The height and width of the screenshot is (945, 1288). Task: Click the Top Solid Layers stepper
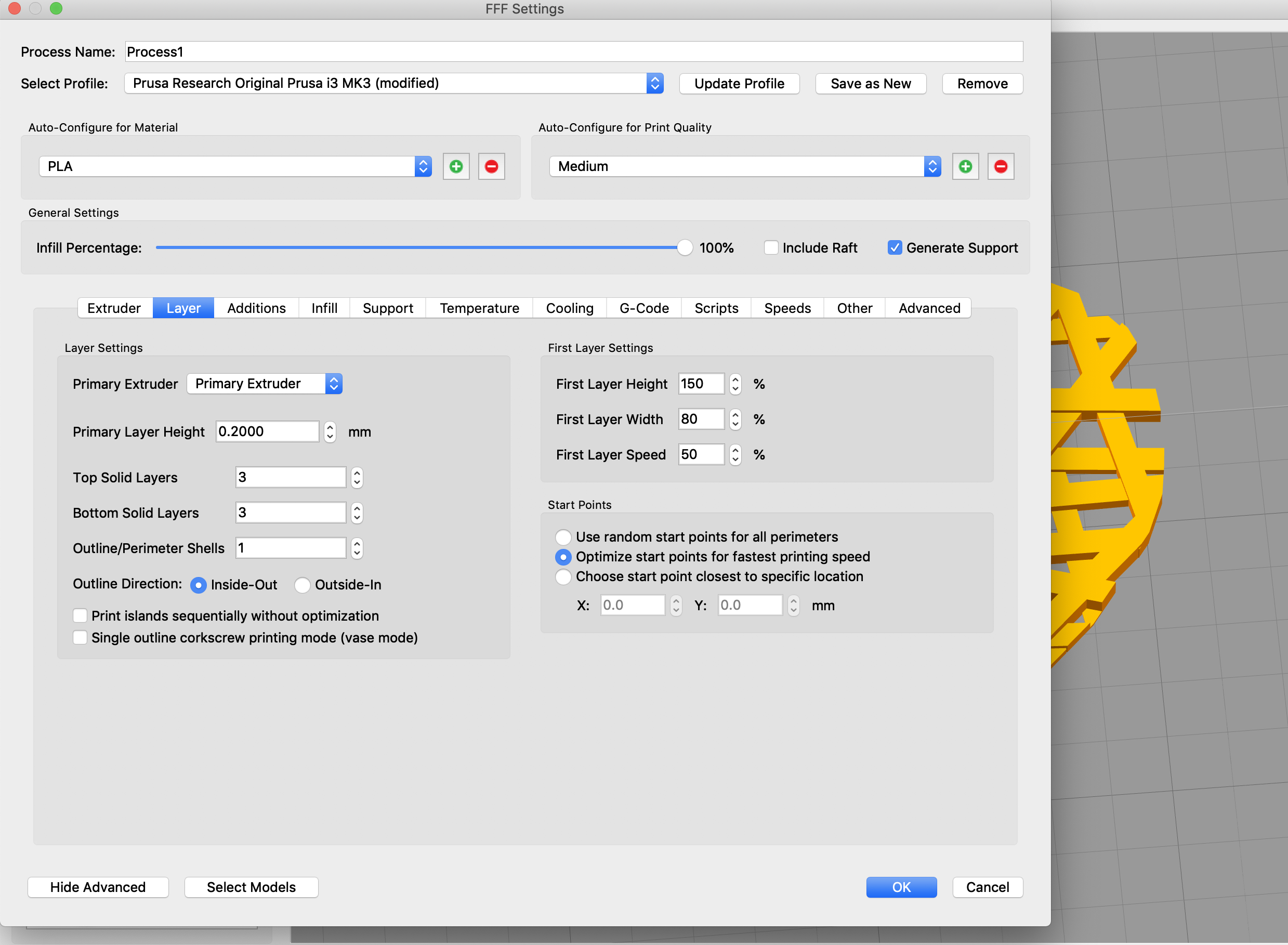click(x=357, y=477)
